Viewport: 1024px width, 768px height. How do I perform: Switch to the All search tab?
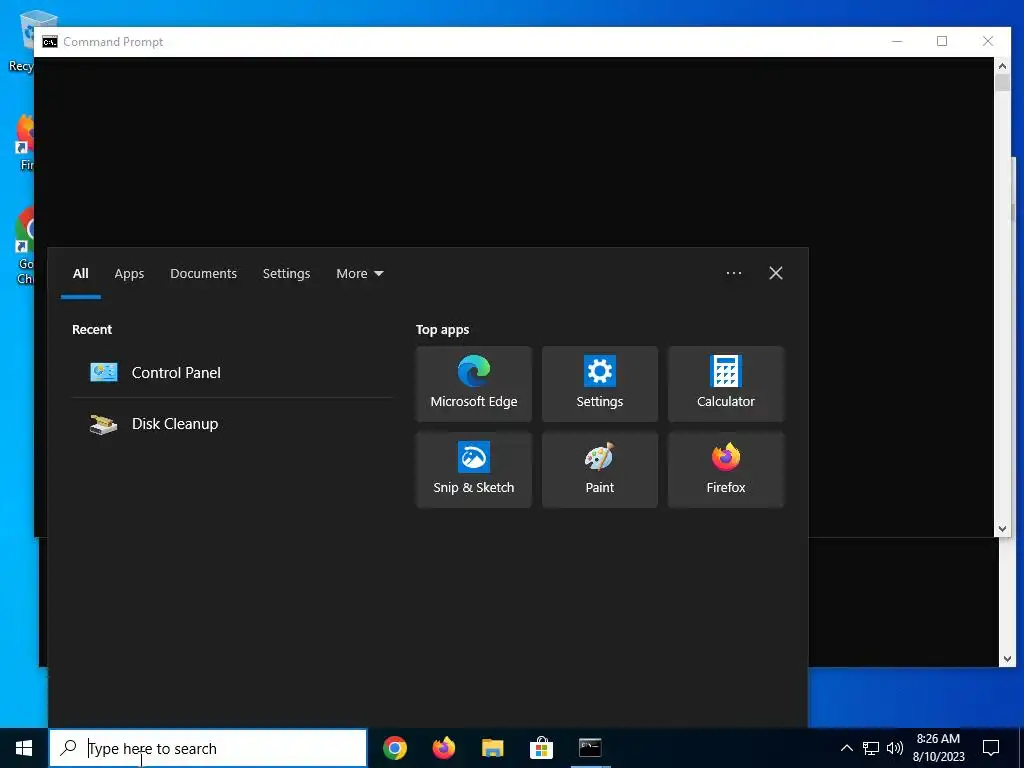(x=80, y=274)
